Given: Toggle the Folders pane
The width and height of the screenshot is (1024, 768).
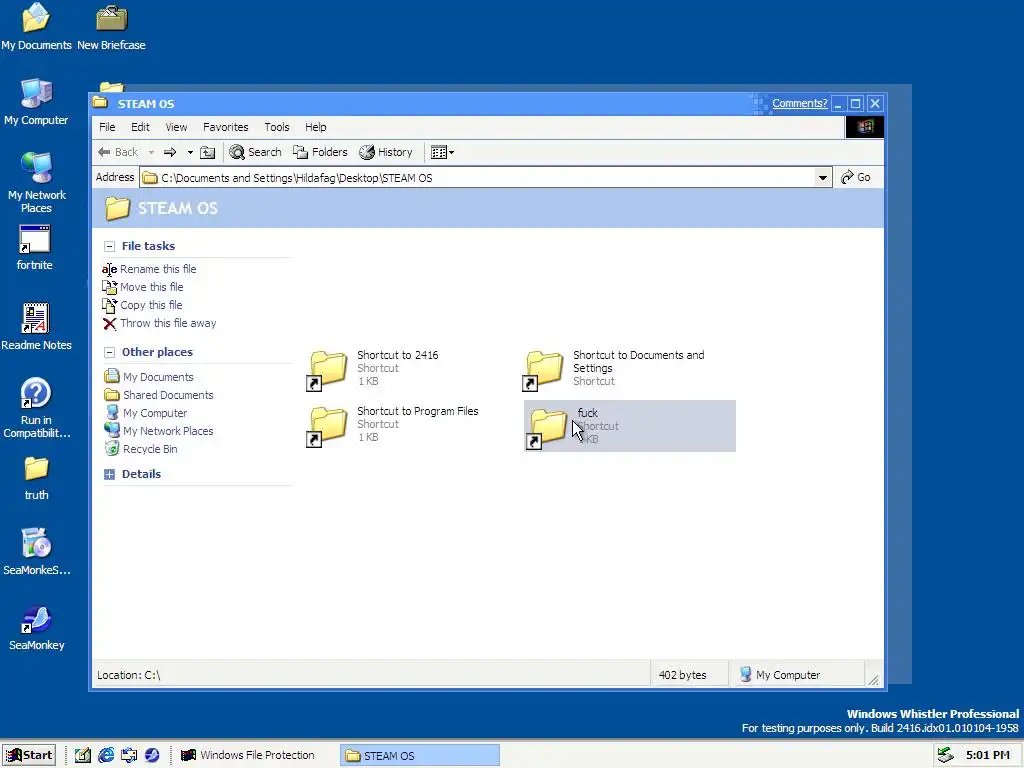Looking at the screenshot, I should (x=320, y=152).
